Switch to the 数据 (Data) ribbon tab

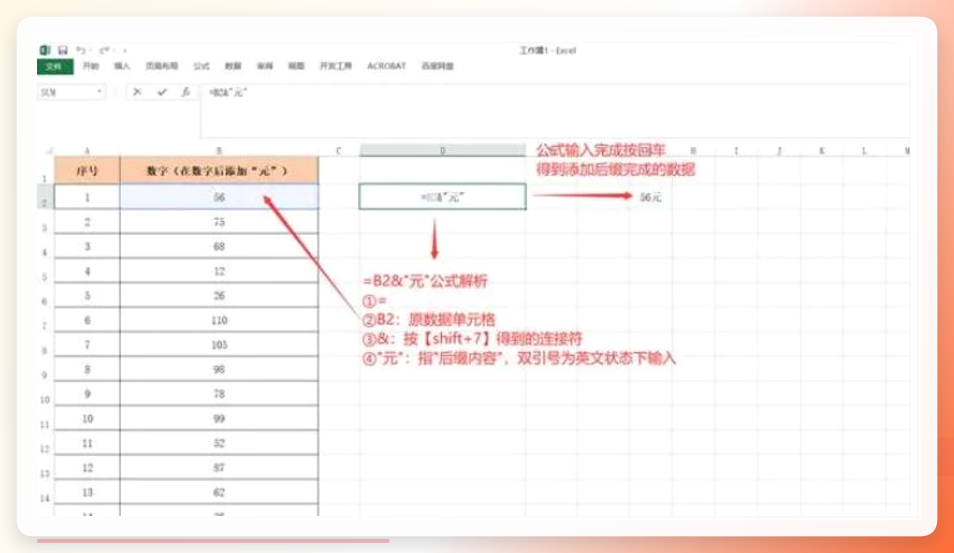[x=233, y=66]
